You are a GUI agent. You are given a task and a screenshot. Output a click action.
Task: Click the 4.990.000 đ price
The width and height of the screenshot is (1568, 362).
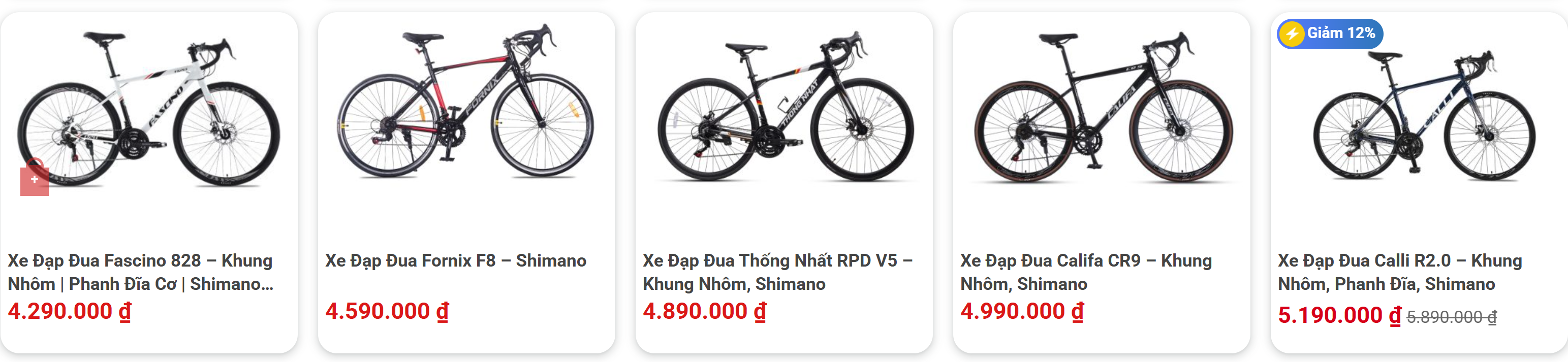coord(1022,311)
